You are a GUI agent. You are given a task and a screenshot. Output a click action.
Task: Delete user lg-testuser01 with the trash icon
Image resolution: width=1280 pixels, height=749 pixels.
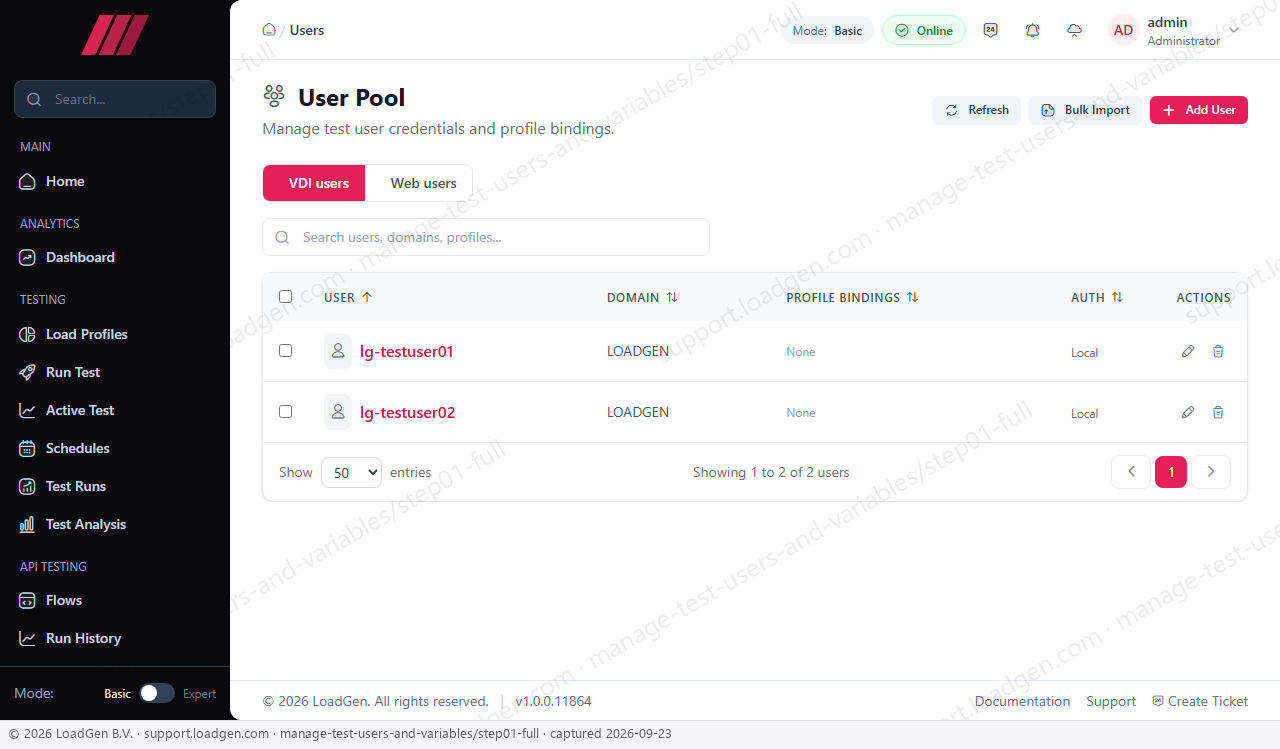click(1218, 351)
